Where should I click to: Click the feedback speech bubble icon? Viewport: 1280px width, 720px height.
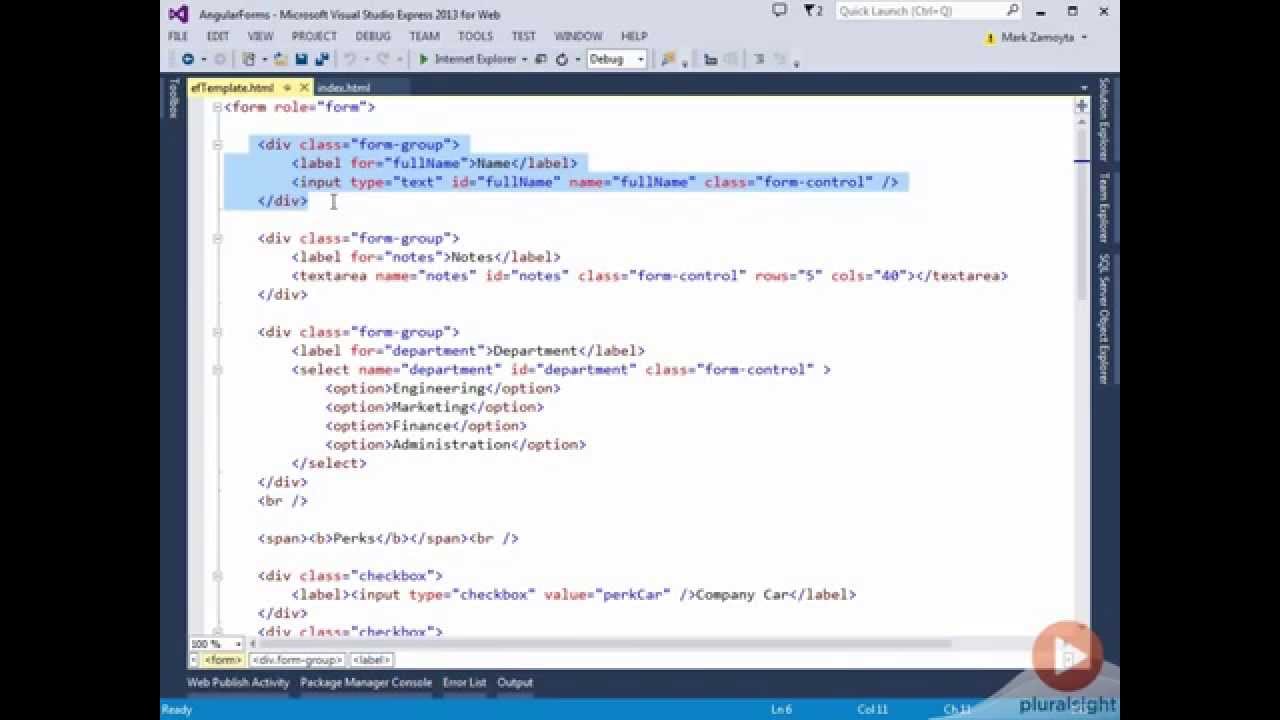(x=780, y=11)
